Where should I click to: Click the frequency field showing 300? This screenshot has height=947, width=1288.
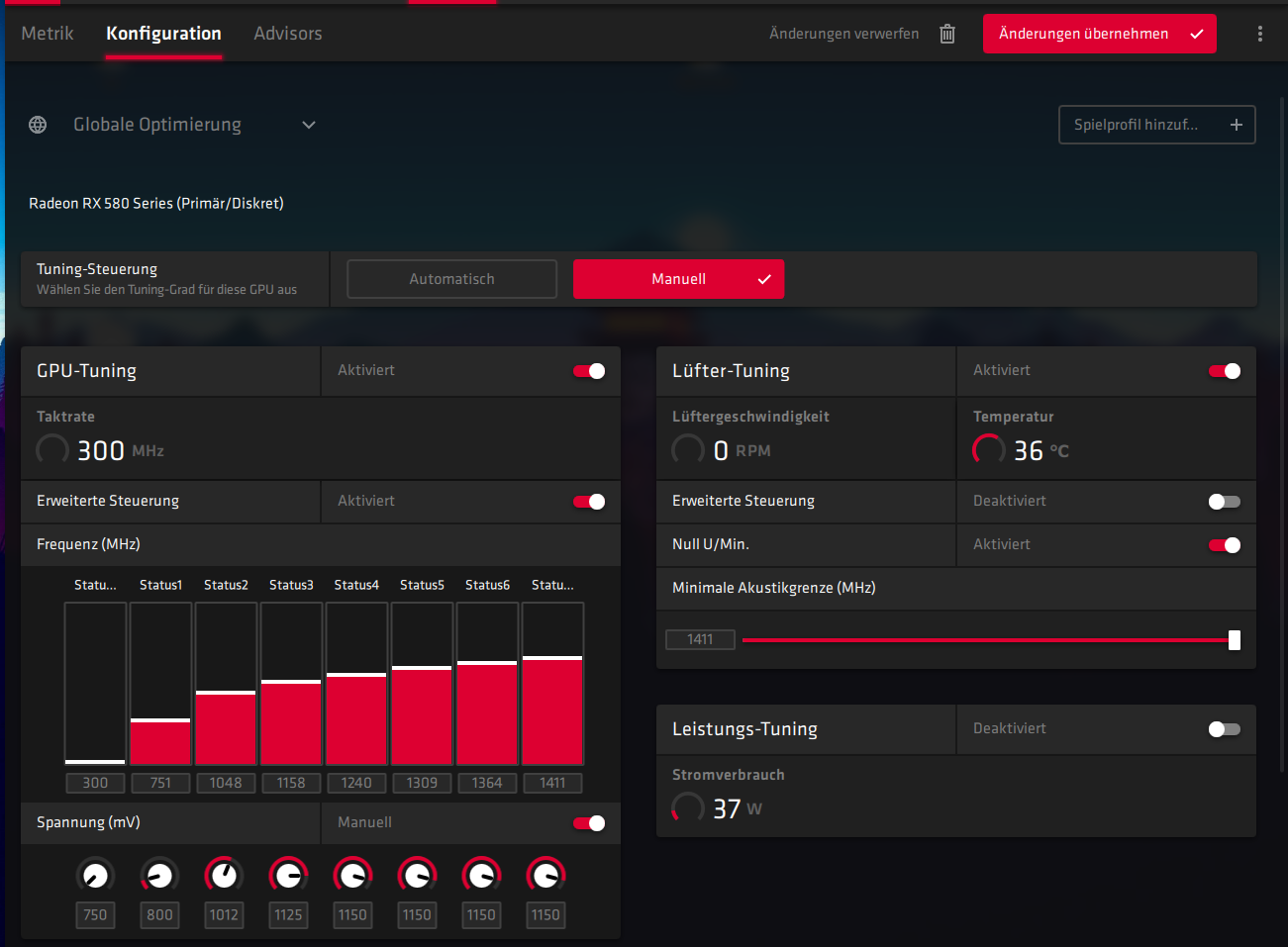click(x=95, y=783)
